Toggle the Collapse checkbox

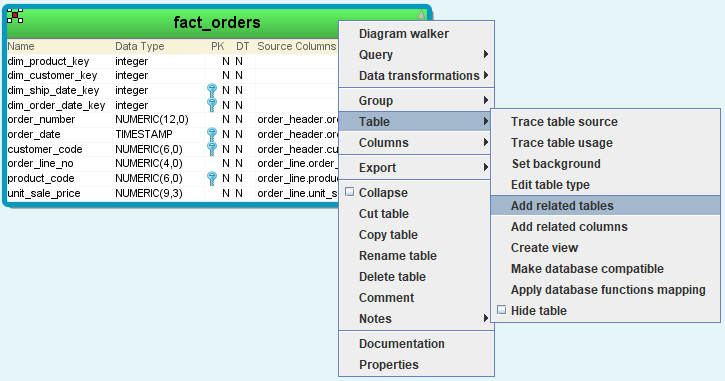[x=350, y=192]
